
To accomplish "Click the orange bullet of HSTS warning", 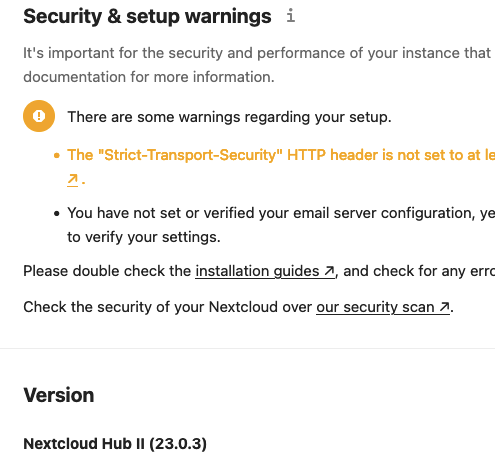I will [x=57, y=155].
